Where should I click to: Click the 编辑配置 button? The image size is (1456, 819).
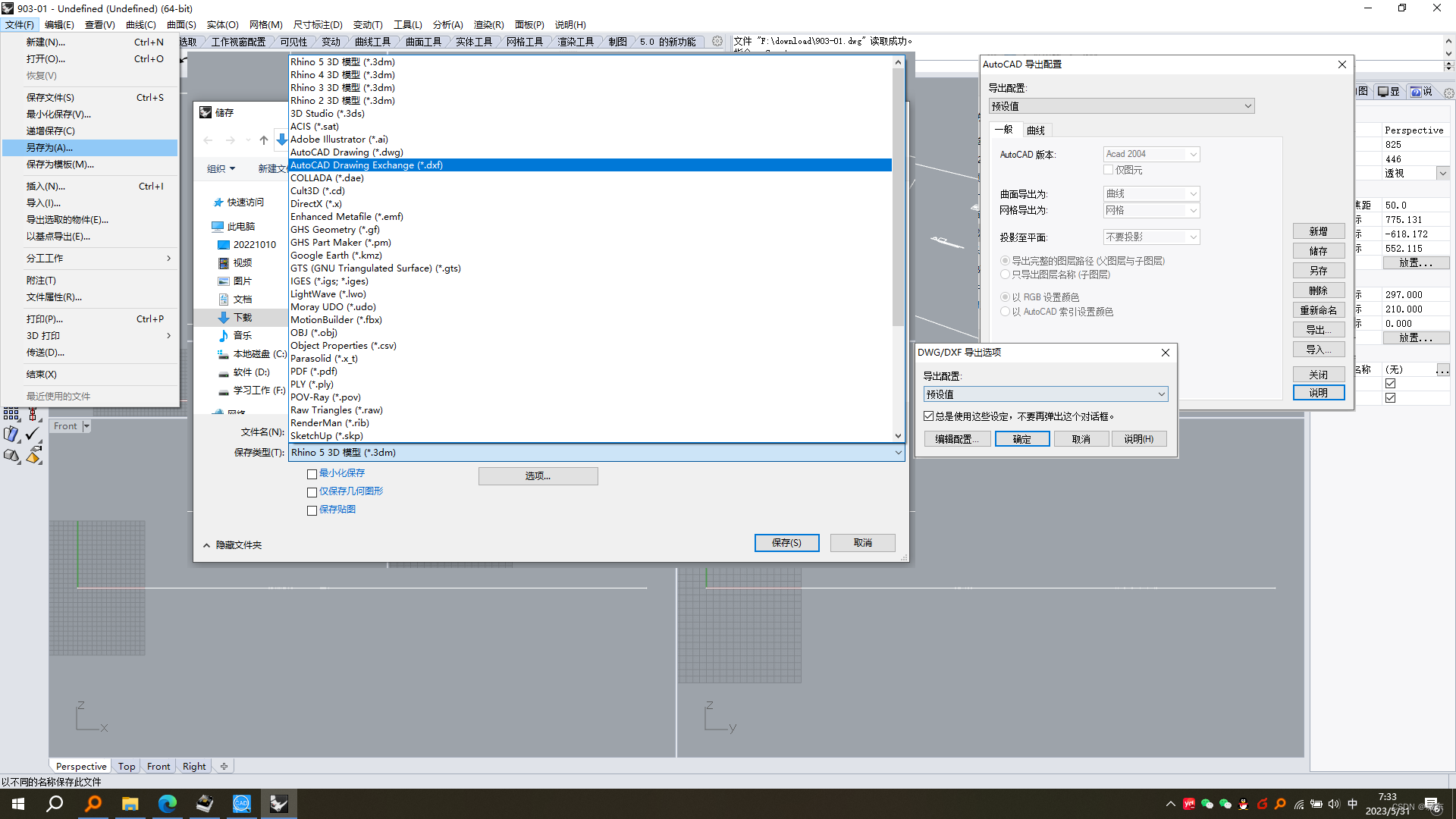click(957, 439)
